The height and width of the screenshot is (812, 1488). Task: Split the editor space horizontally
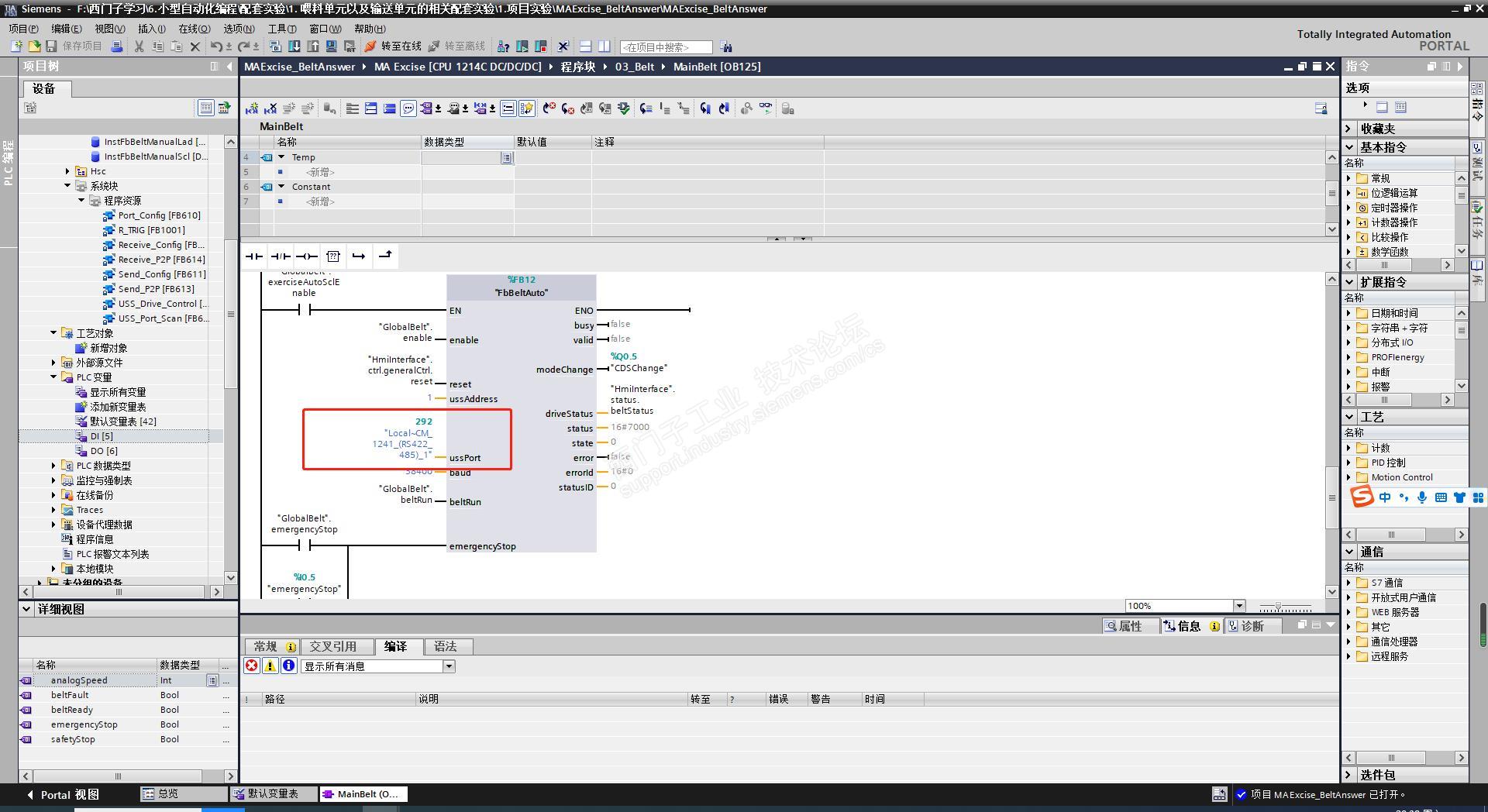[586, 46]
